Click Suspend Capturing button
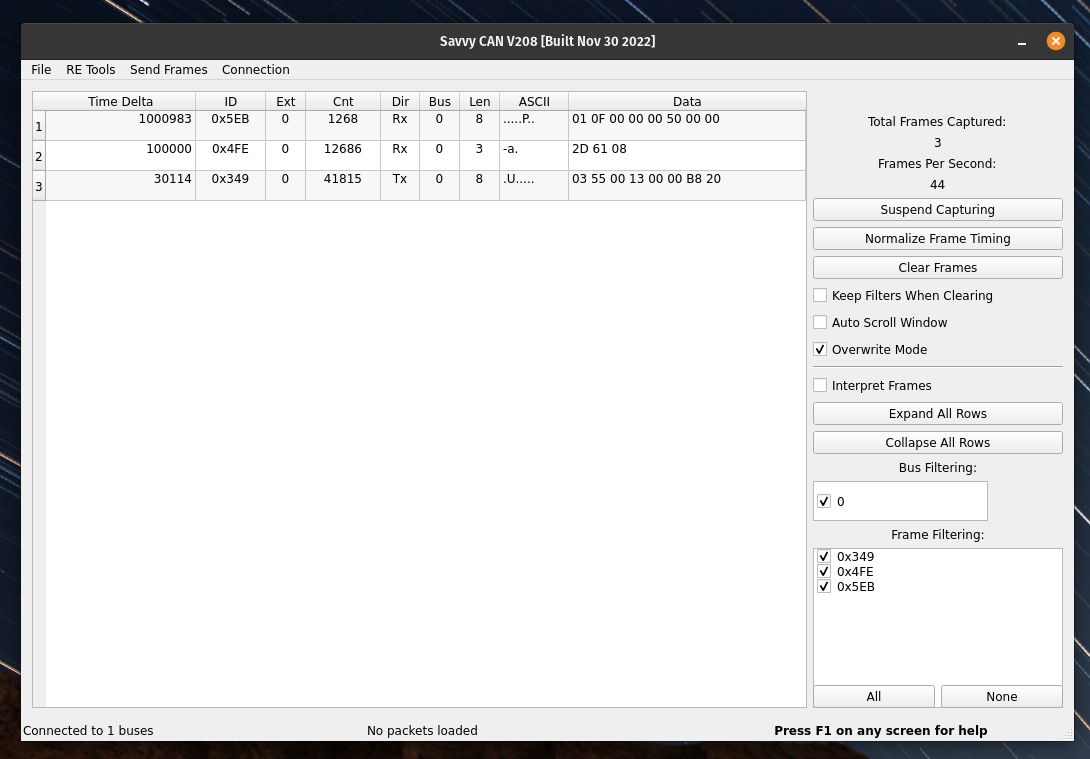Image resolution: width=1090 pixels, height=759 pixels. [x=937, y=210]
